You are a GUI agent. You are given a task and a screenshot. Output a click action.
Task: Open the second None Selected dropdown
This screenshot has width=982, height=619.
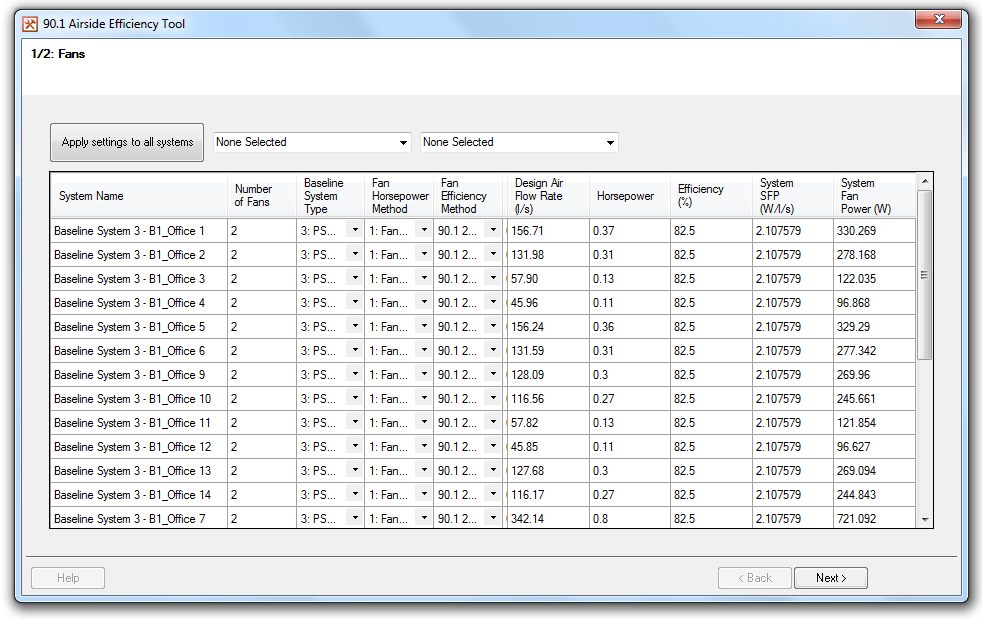(519, 142)
